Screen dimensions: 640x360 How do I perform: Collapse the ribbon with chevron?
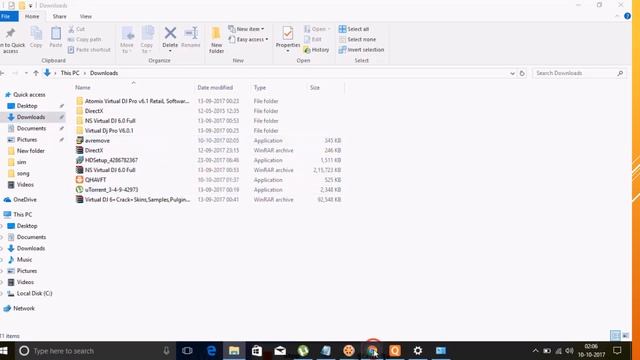617,16
